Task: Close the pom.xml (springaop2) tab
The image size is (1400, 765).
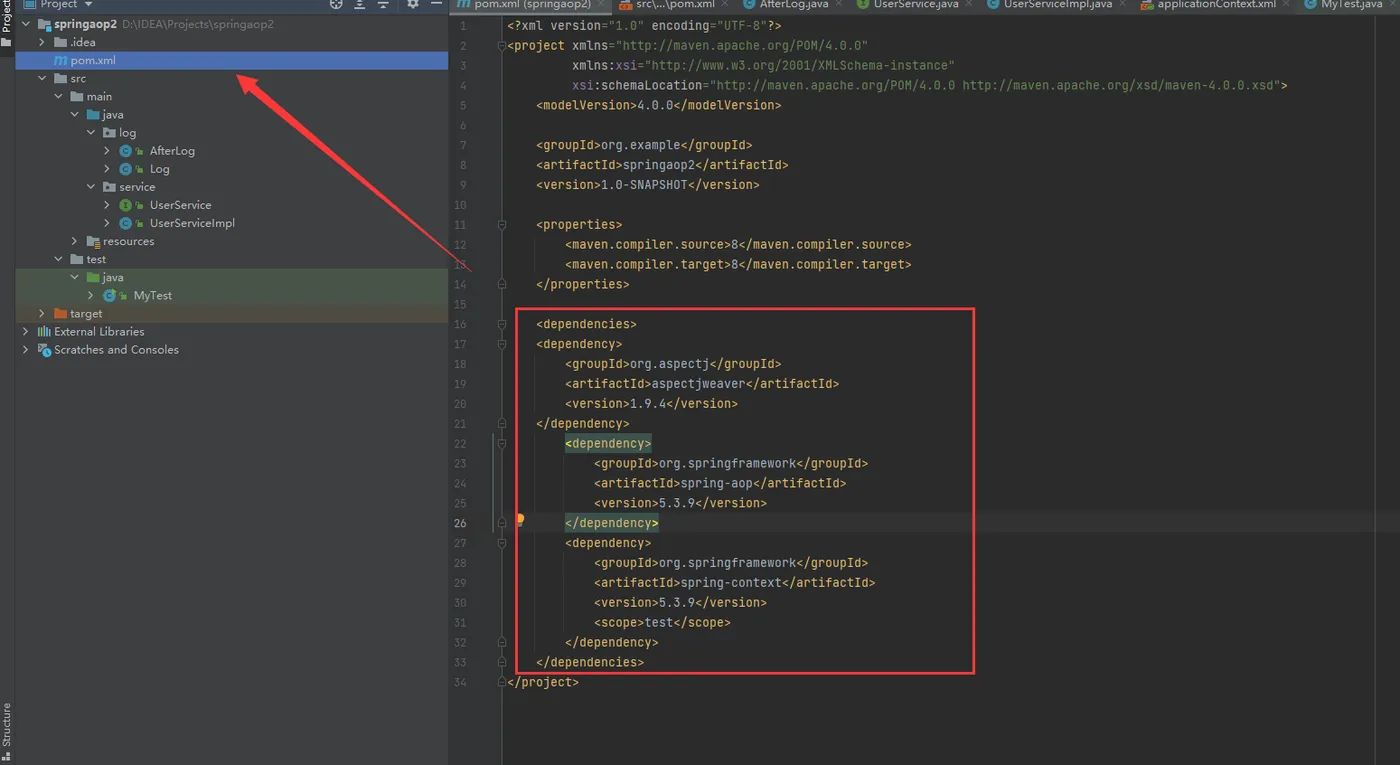Action: 603,4
